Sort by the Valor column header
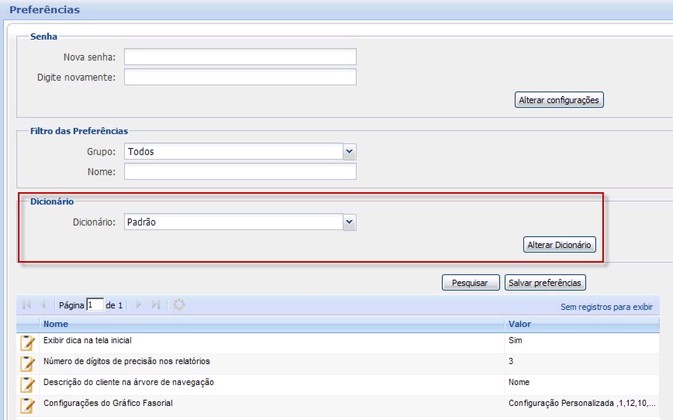Viewport: 673px width, 420px height. [519, 325]
